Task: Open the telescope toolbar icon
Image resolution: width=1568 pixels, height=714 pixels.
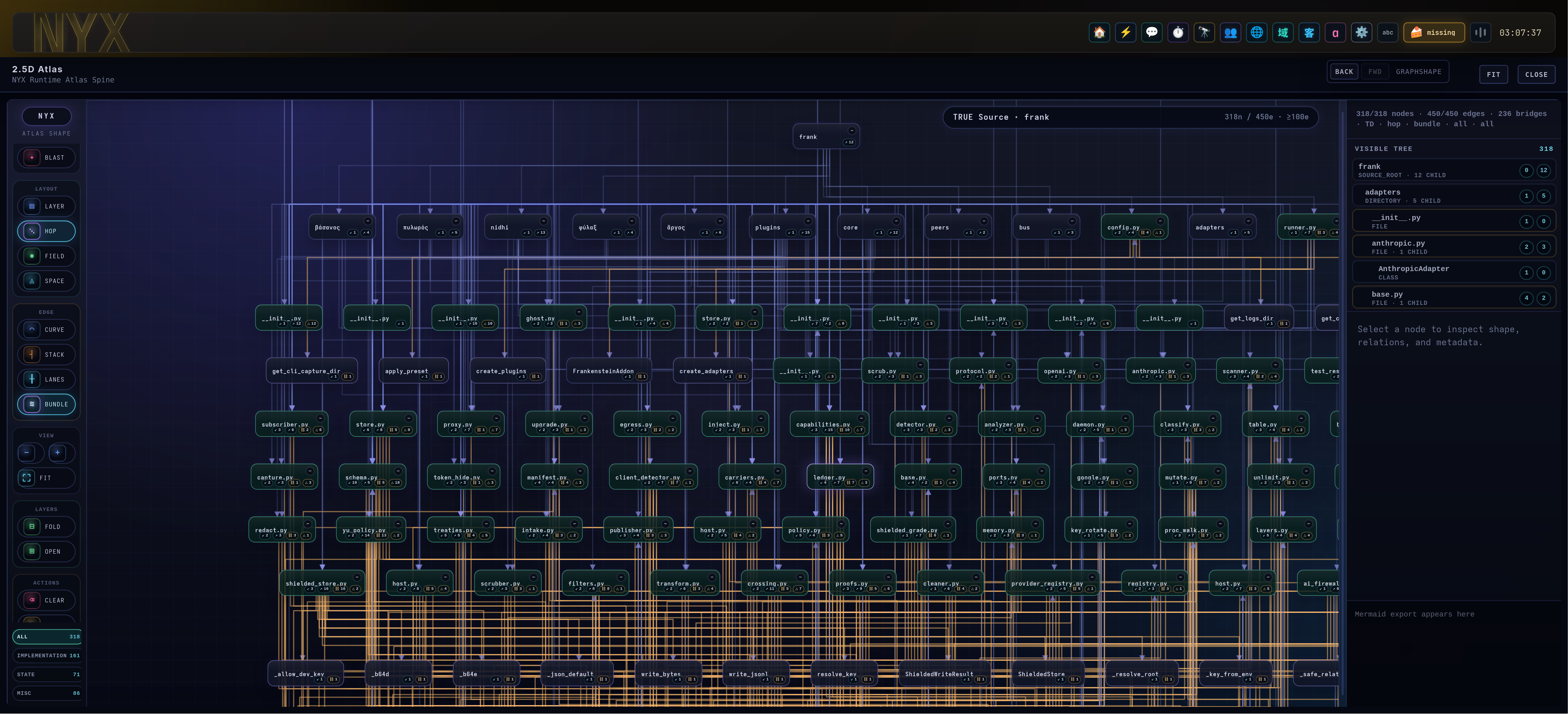Action: pyautogui.click(x=1204, y=32)
